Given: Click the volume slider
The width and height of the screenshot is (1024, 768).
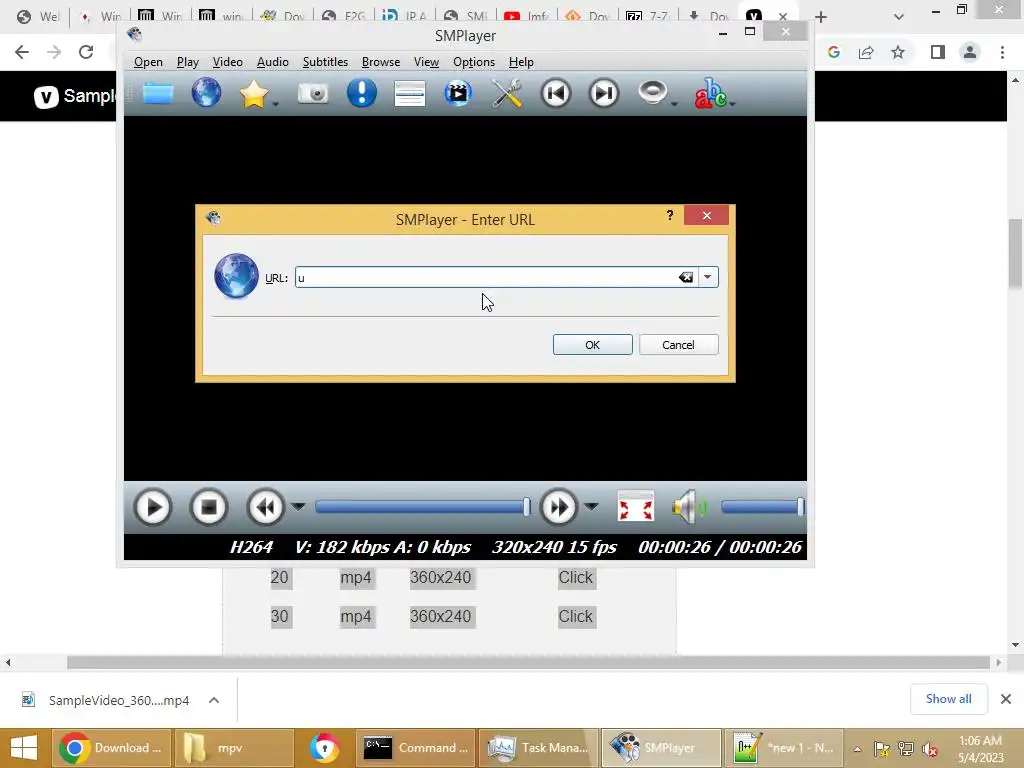Looking at the screenshot, I should (x=763, y=507).
